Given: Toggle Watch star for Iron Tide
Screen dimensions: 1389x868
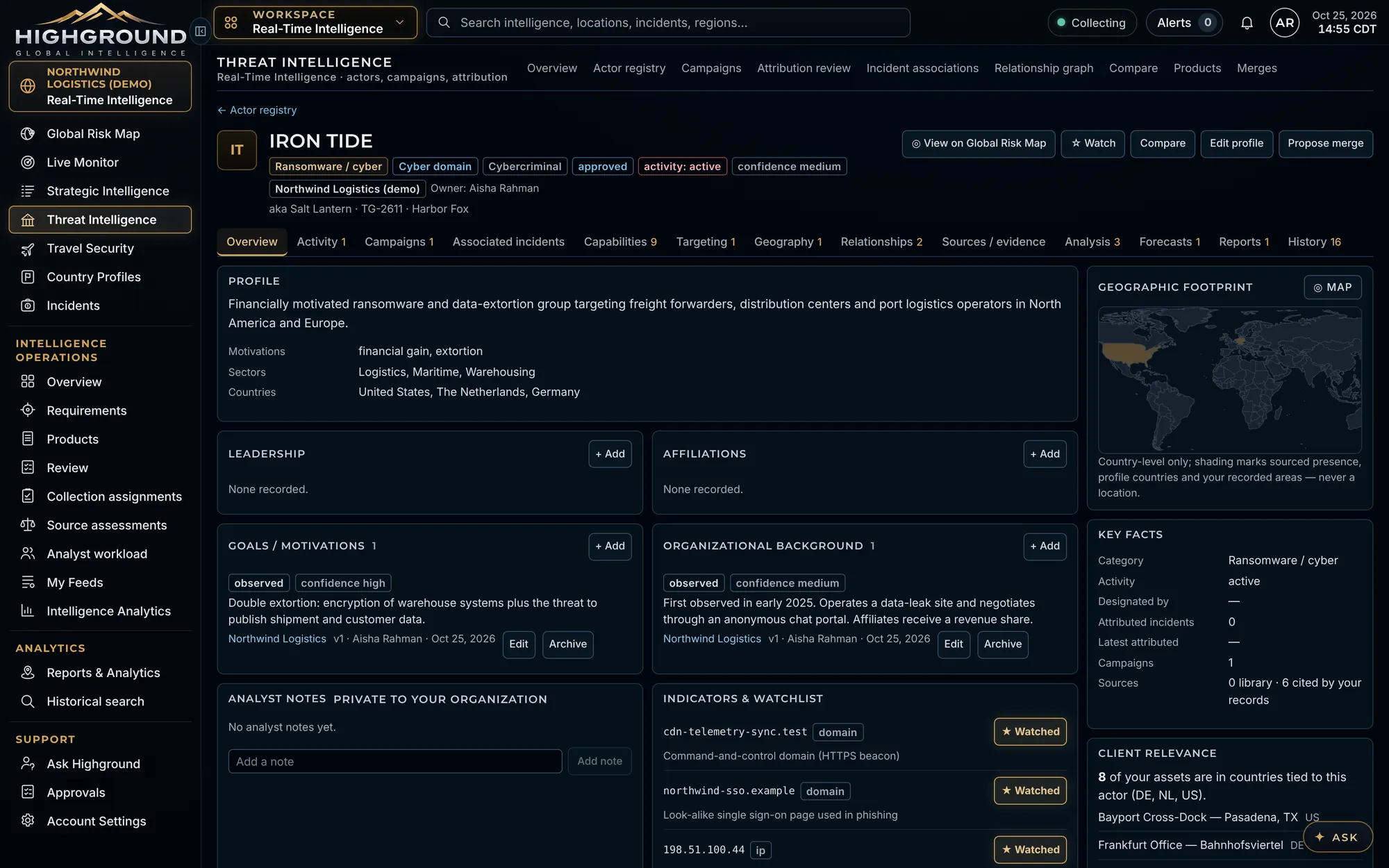Looking at the screenshot, I should (x=1092, y=144).
